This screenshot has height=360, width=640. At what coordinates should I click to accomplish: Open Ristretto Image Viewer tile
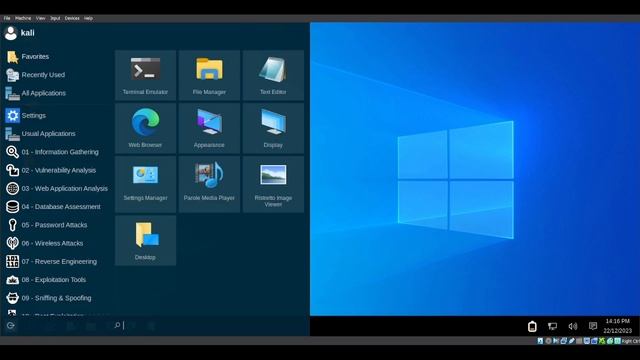pos(273,184)
